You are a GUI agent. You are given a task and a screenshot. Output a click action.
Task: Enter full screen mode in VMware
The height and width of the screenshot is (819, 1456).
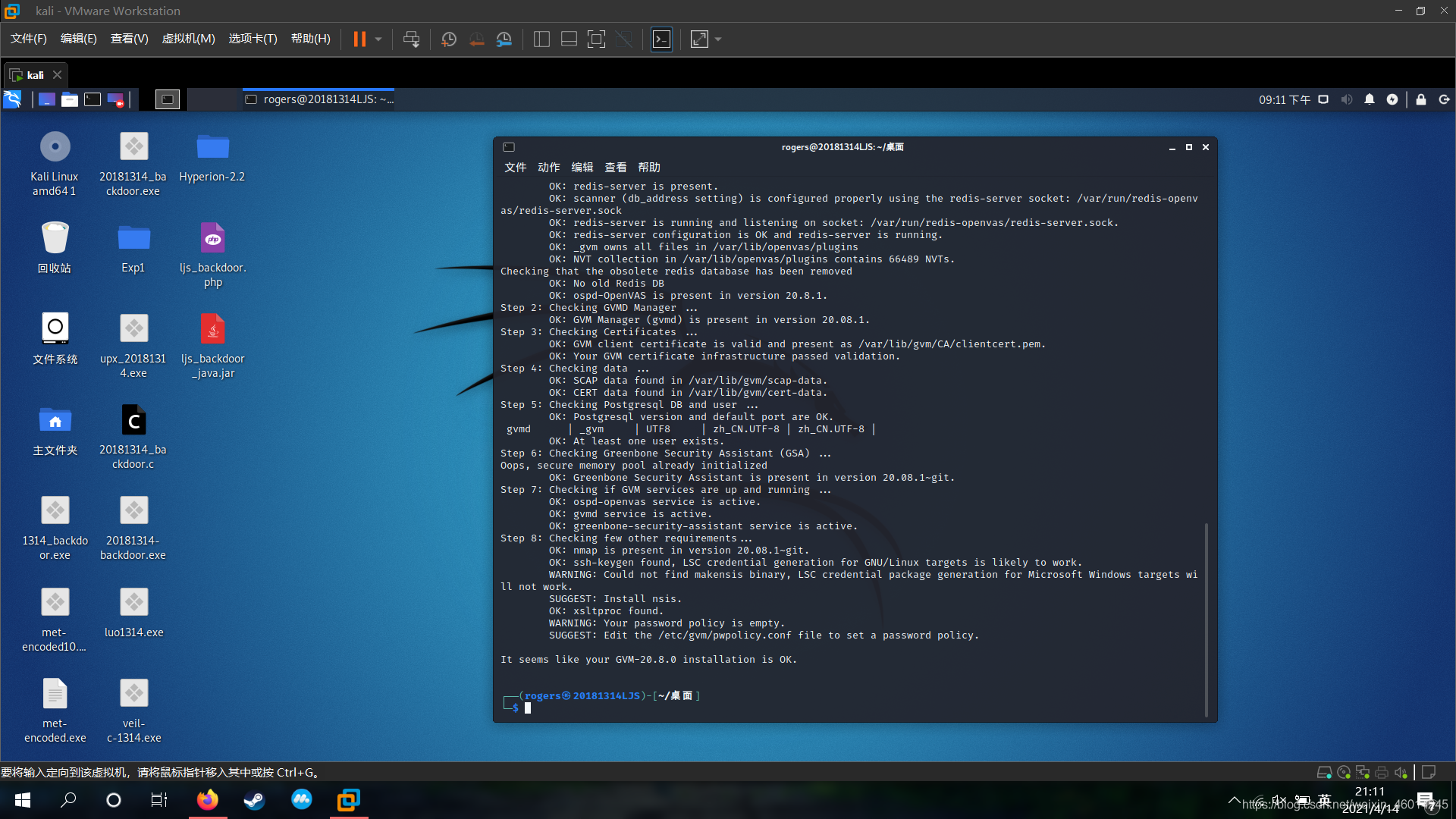point(596,39)
